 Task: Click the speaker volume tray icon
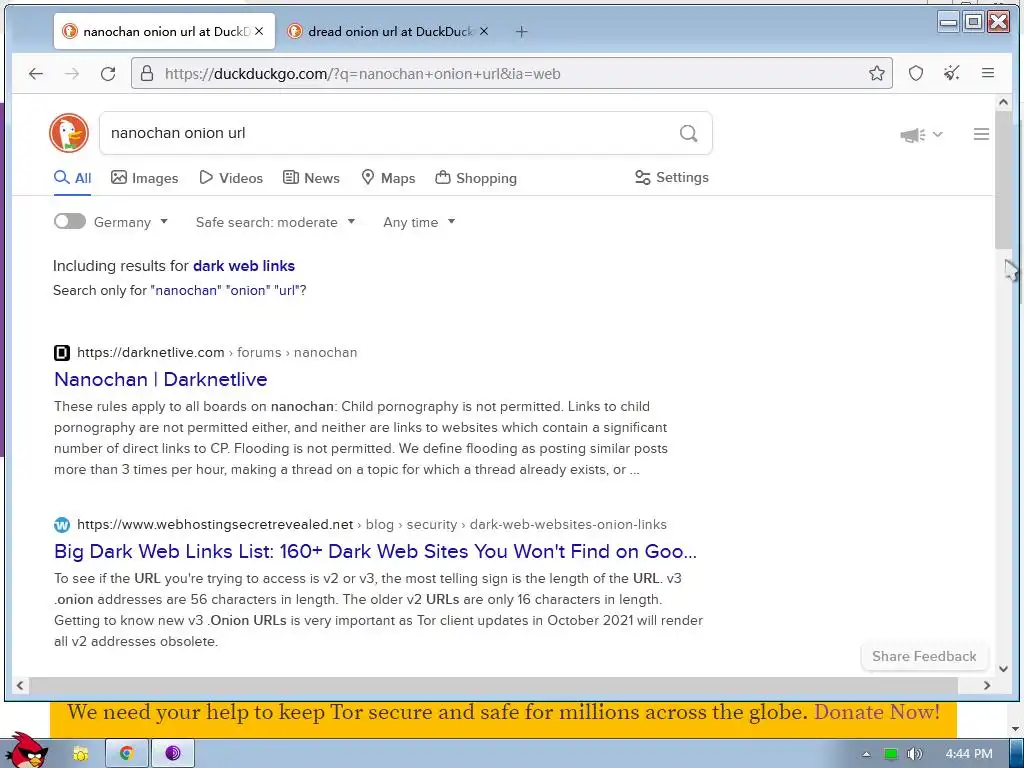[x=915, y=754]
